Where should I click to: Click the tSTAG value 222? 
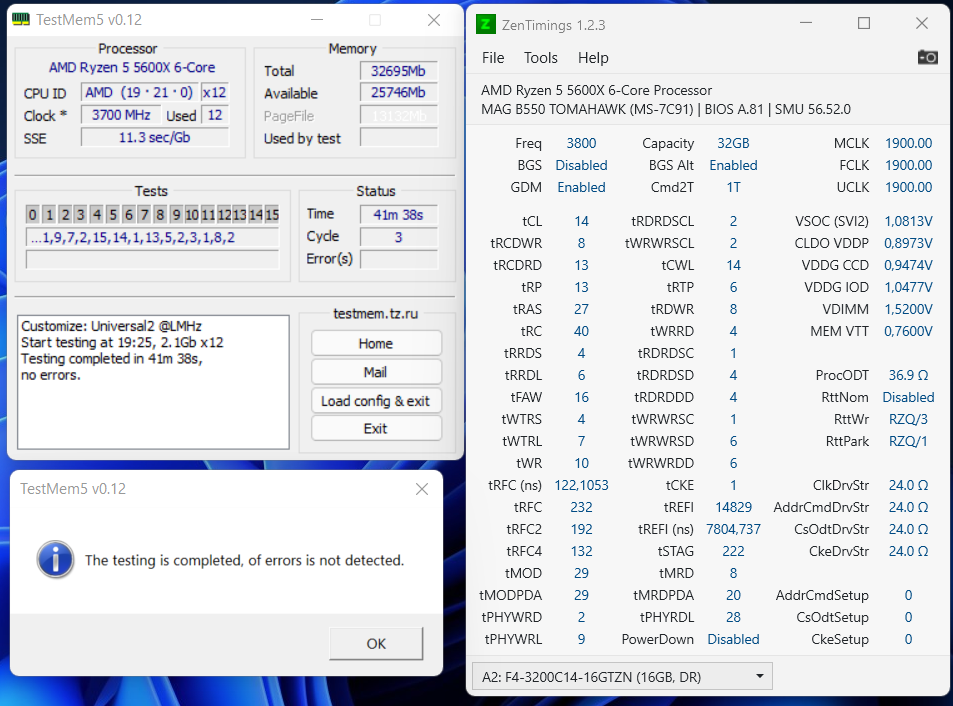pos(733,551)
